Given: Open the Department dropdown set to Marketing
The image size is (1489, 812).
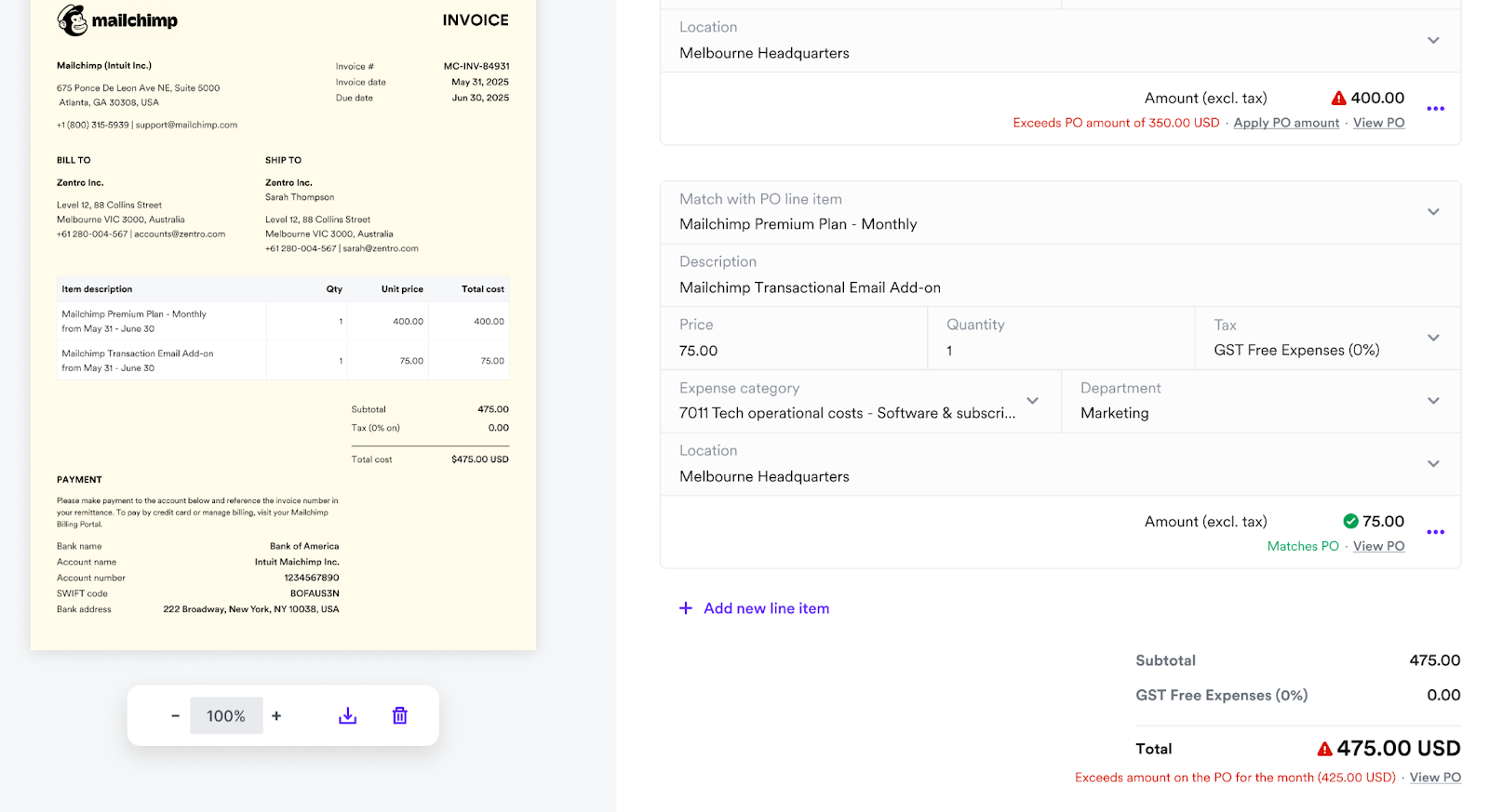Looking at the screenshot, I should point(1432,401).
